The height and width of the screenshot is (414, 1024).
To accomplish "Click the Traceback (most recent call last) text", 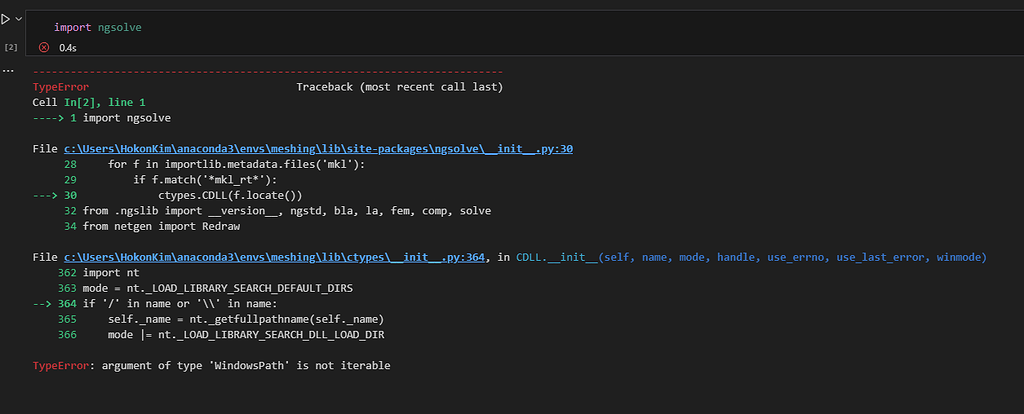I will [x=400, y=87].
